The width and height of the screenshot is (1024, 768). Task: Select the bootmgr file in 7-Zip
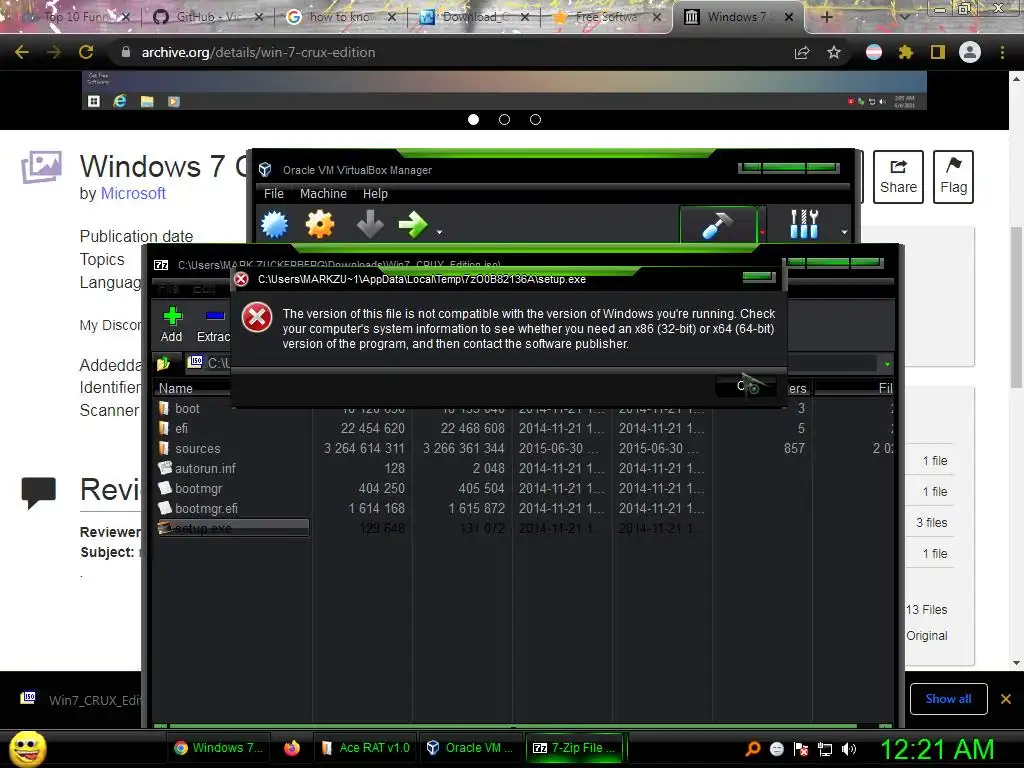(199, 488)
